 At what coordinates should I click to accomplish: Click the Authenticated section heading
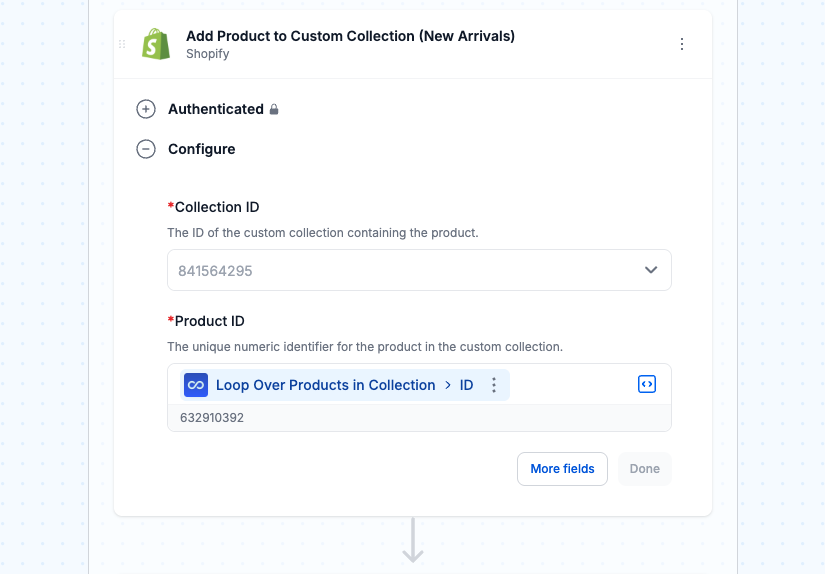click(x=216, y=109)
